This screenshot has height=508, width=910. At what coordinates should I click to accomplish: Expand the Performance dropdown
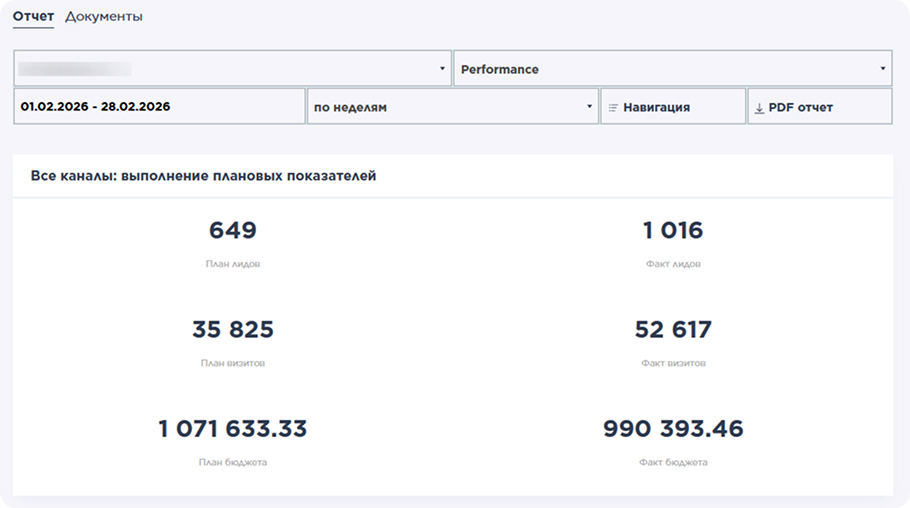pos(671,69)
